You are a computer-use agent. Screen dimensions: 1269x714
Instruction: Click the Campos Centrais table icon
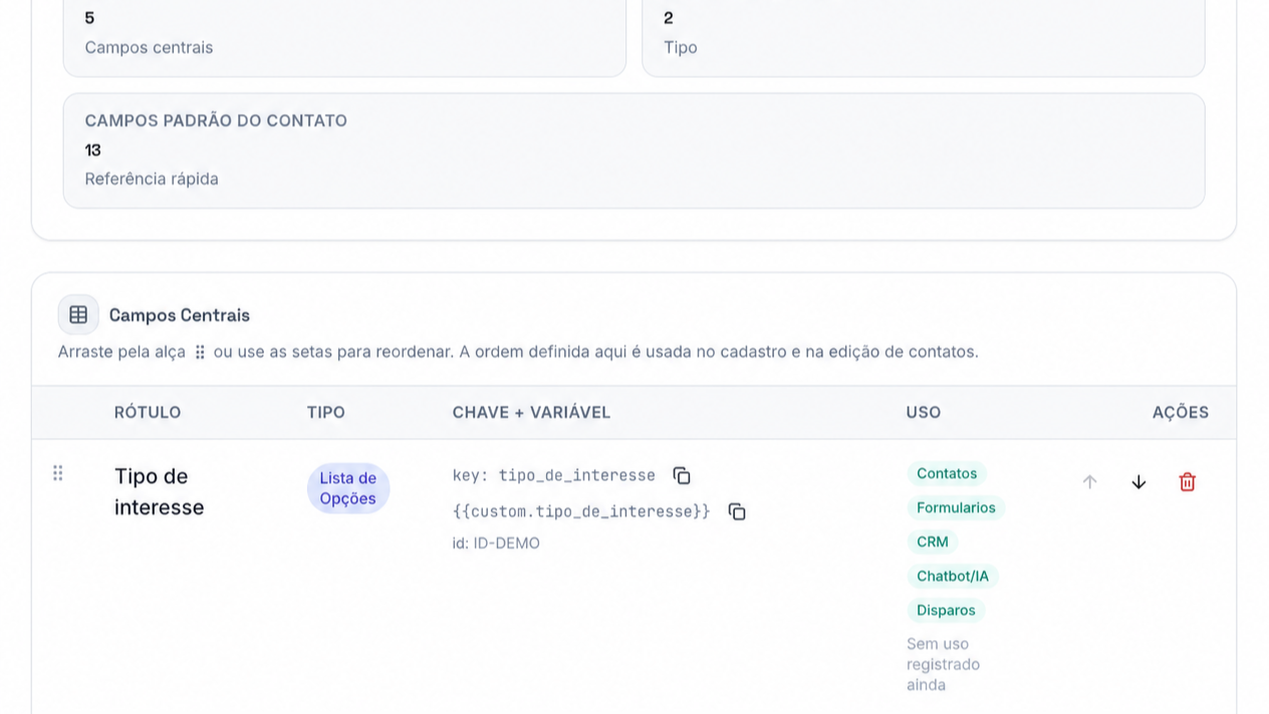click(78, 315)
